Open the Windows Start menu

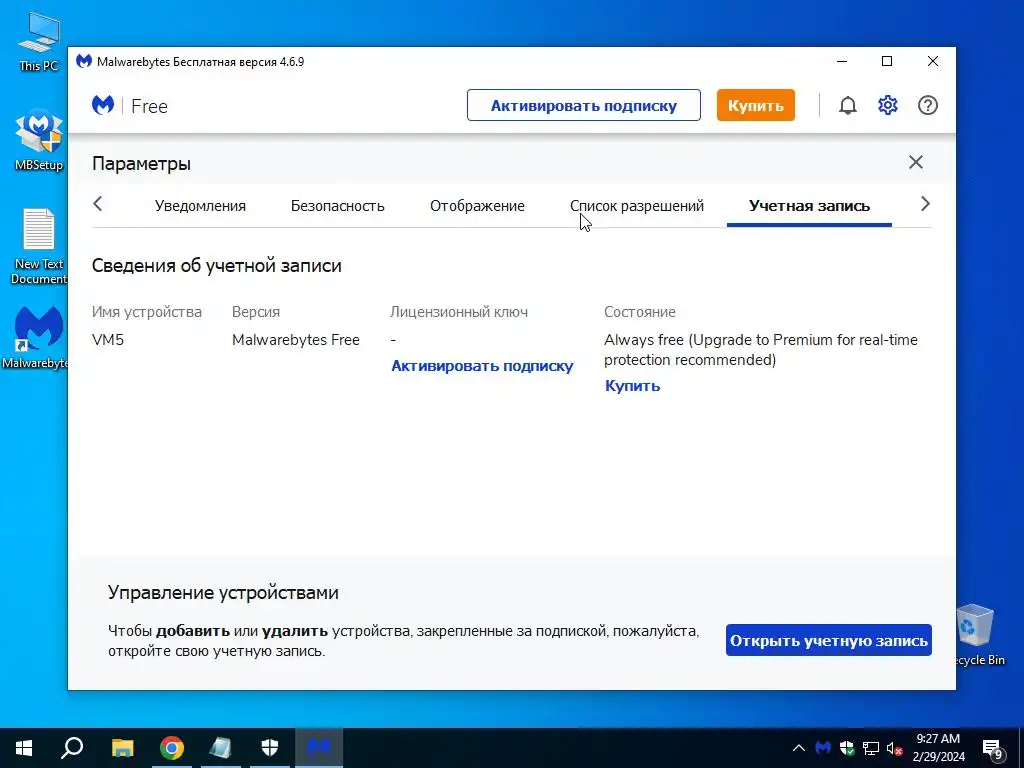pos(24,748)
